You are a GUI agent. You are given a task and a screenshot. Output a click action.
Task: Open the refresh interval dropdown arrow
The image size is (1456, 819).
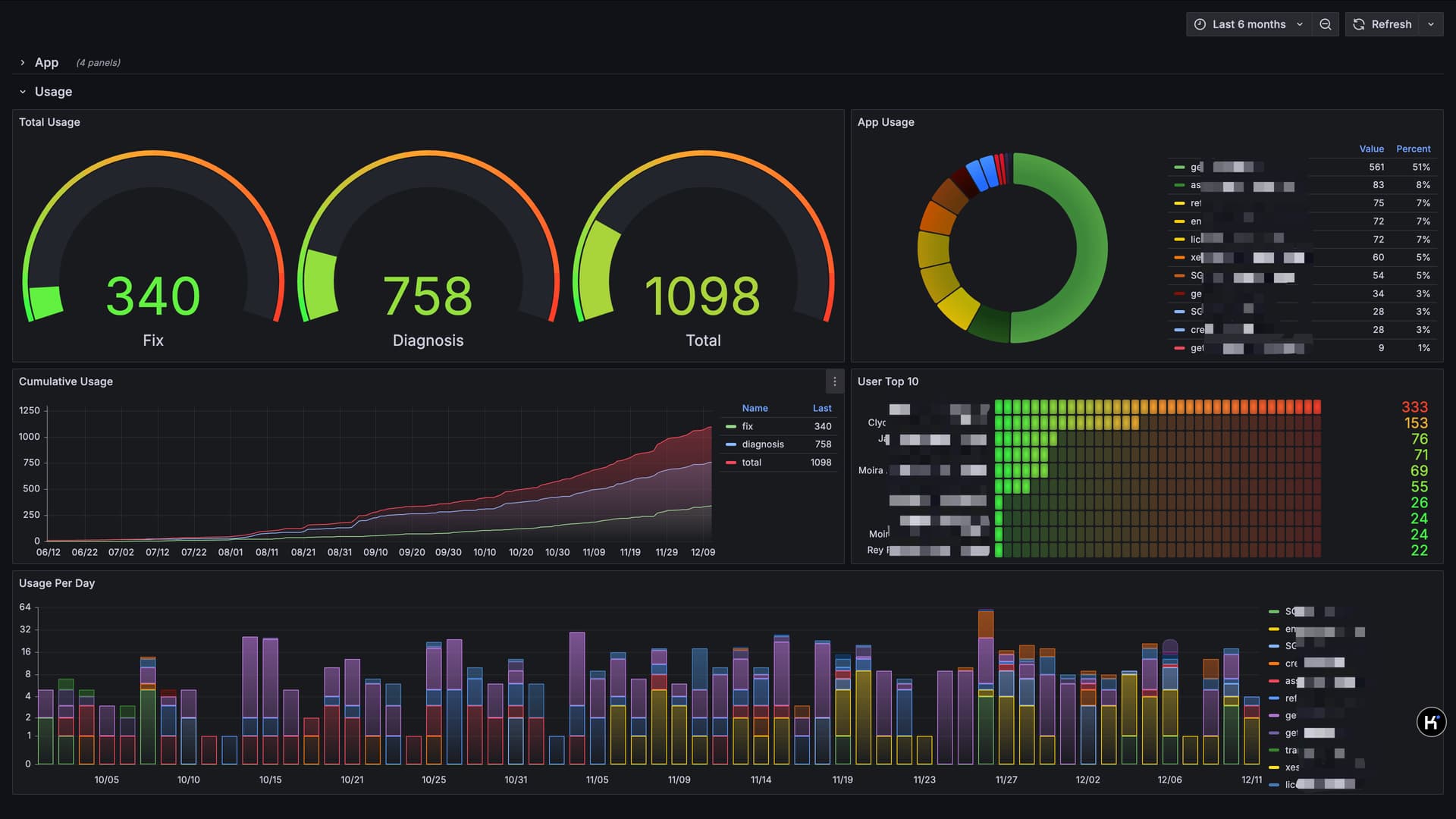click(x=1431, y=24)
